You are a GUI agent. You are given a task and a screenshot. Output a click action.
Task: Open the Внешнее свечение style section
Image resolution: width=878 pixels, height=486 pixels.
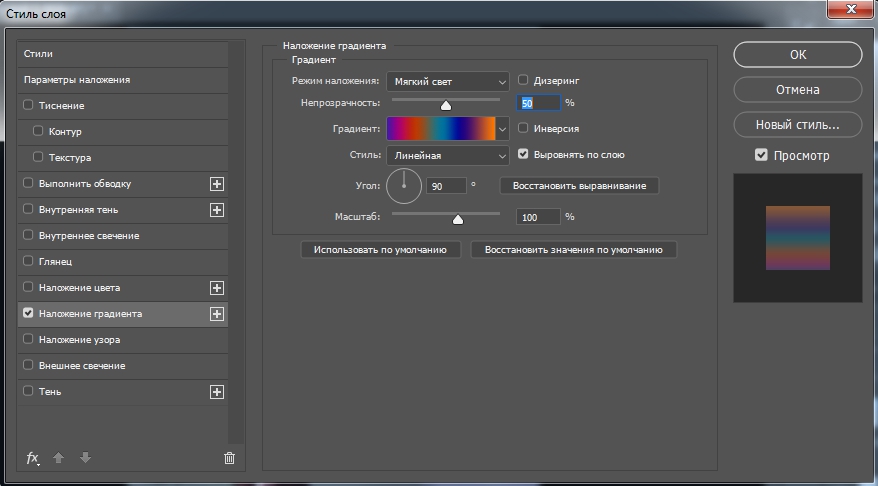pyautogui.click(x=82, y=366)
